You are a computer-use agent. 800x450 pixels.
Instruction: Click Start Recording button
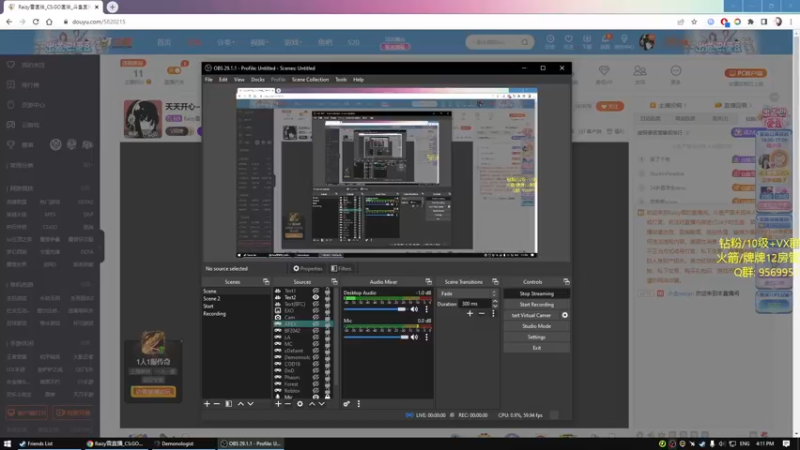pyautogui.click(x=536, y=305)
